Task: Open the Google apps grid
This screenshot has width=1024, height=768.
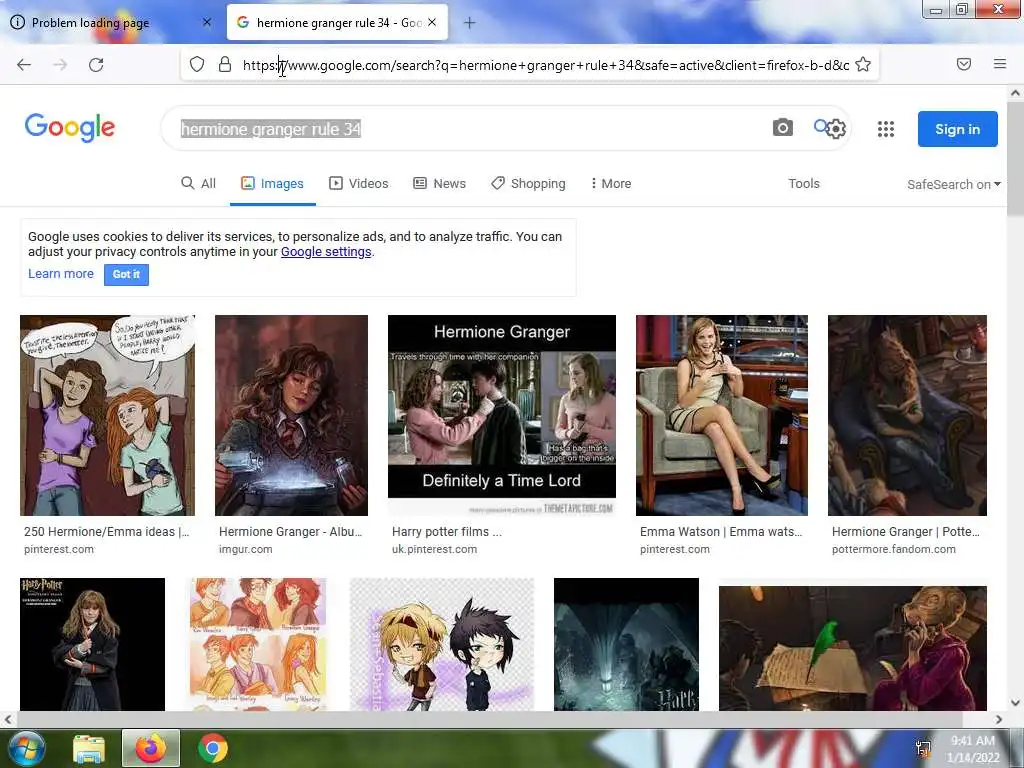Action: 886,129
